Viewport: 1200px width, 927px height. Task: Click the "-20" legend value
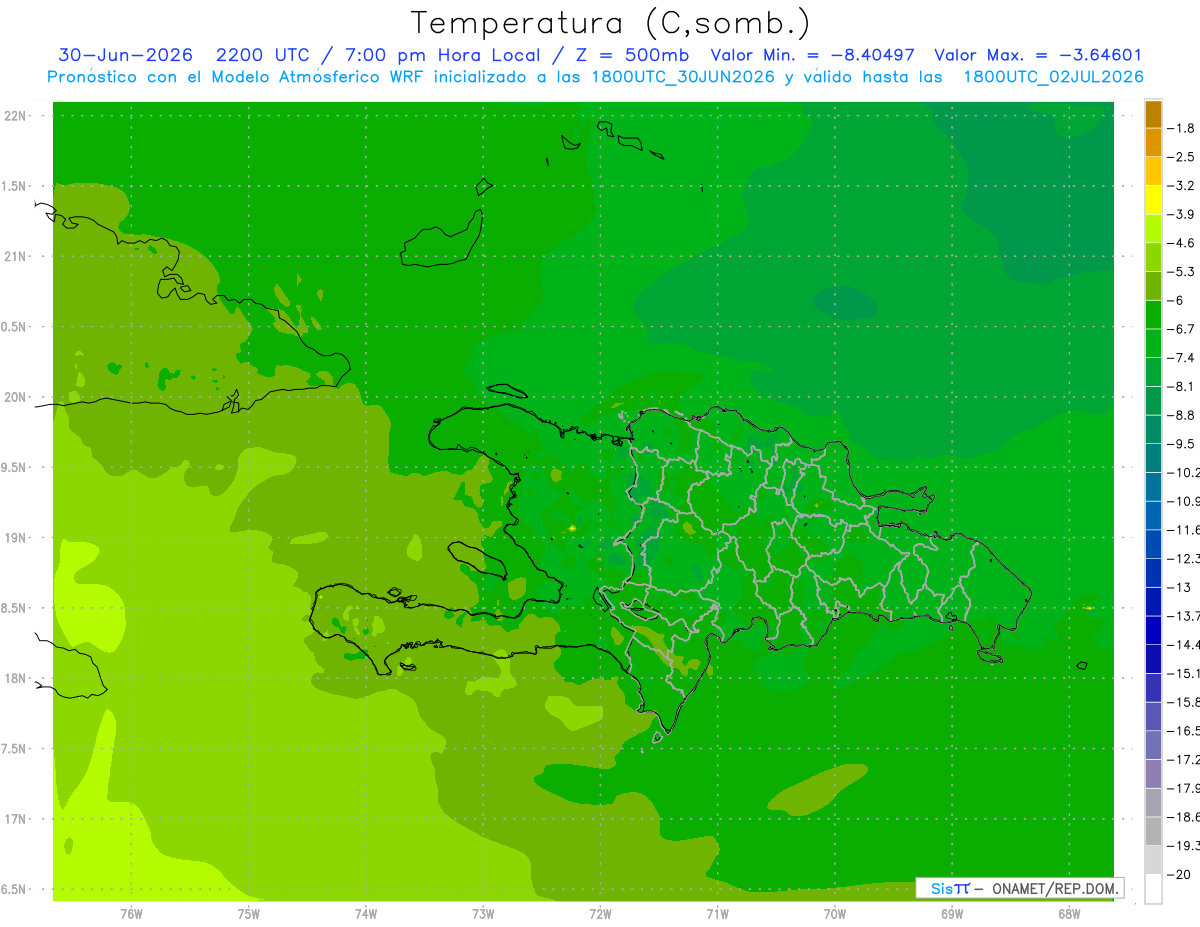(x=1180, y=875)
